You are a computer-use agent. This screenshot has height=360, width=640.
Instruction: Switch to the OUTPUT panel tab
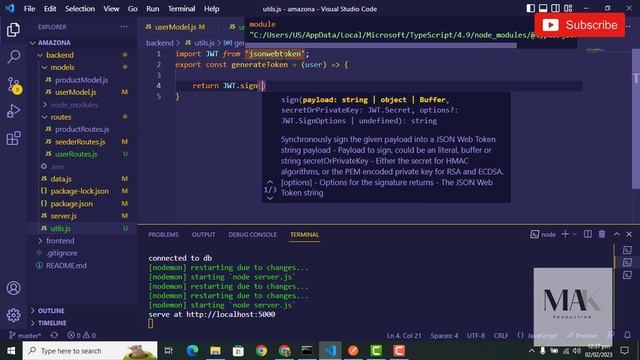pyautogui.click(x=203, y=235)
